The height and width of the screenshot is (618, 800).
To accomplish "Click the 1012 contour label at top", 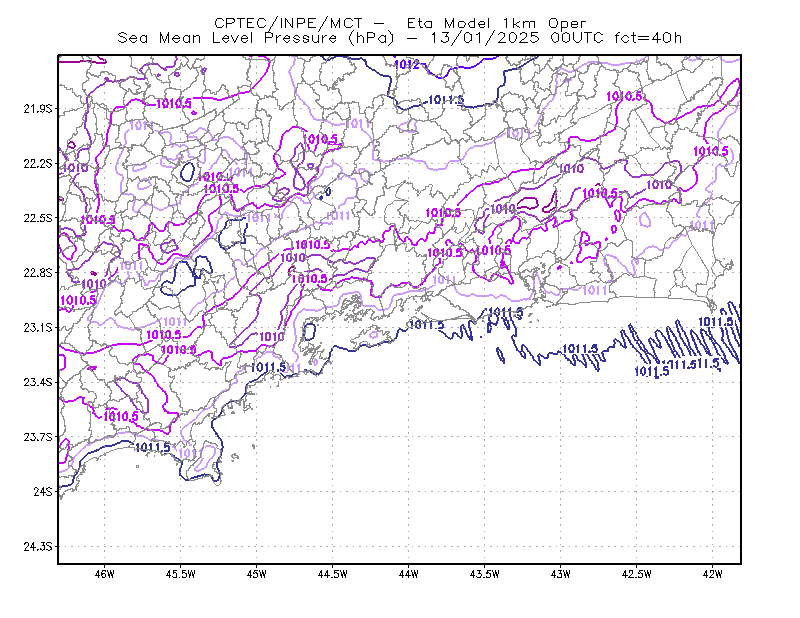I will (407, 64).
